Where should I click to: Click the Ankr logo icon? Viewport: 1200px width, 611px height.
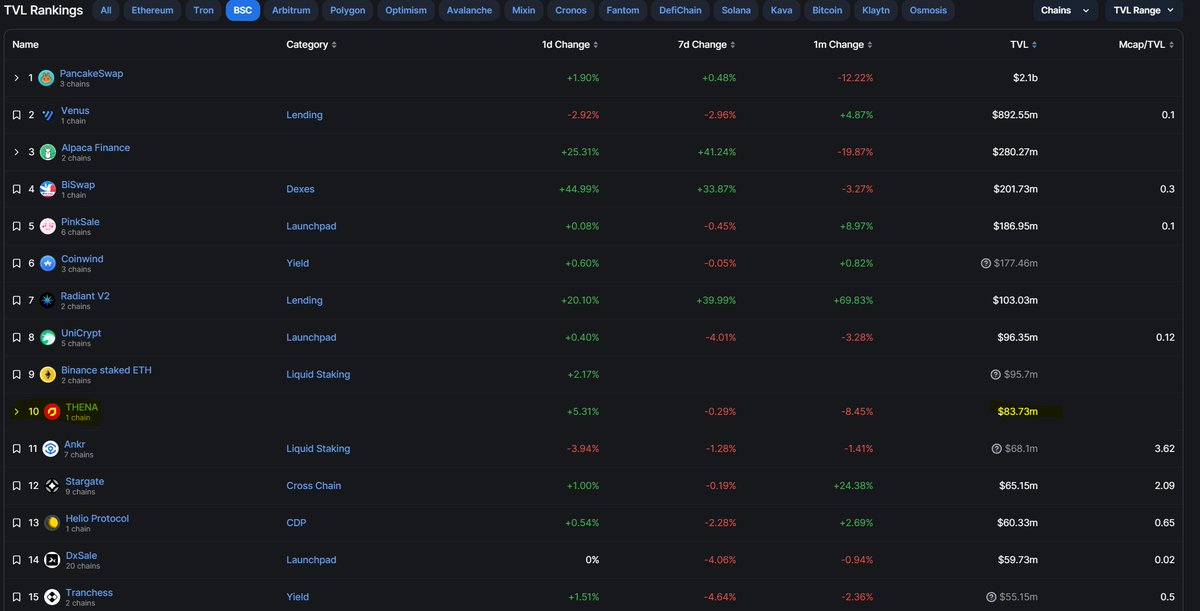[x=50, y=449]
